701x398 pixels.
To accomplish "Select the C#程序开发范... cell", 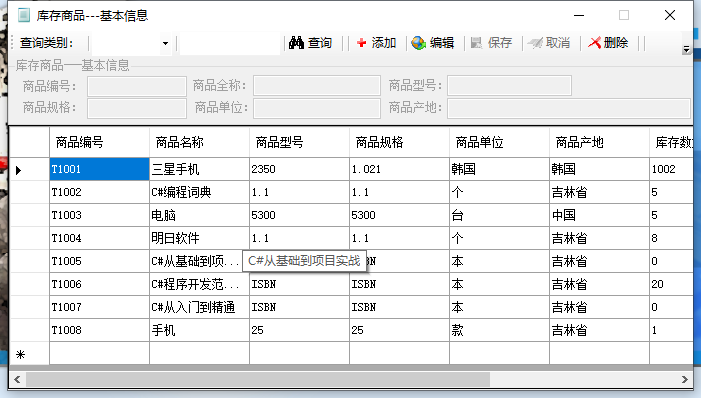I will click(199, 284).
